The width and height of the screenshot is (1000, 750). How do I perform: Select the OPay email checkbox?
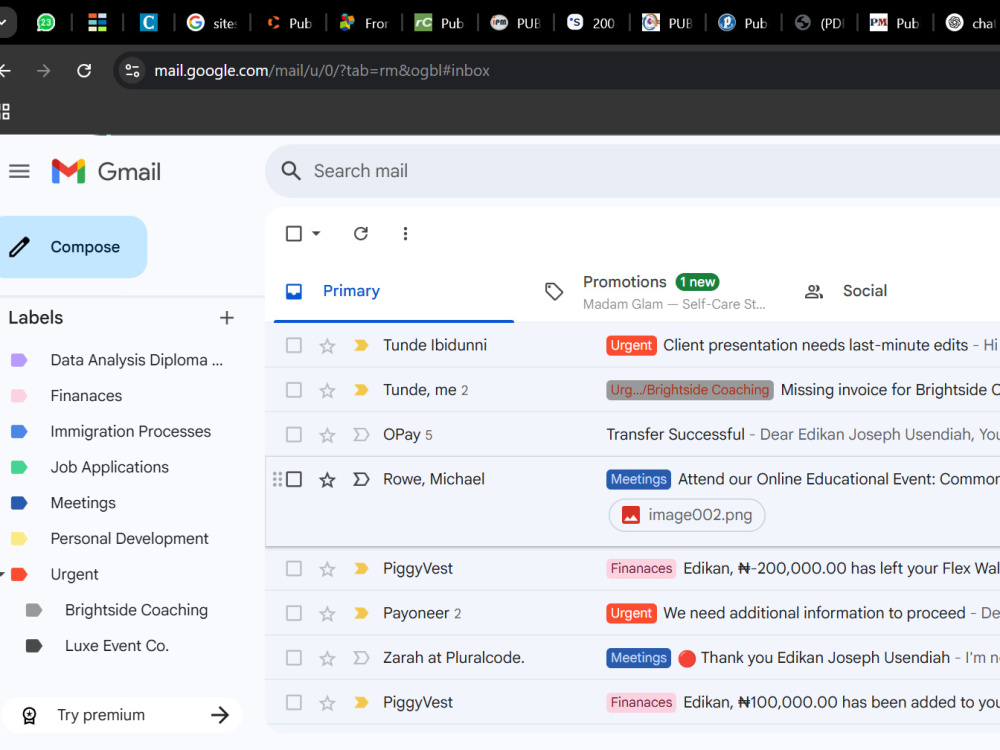click(x=294, y=435)
